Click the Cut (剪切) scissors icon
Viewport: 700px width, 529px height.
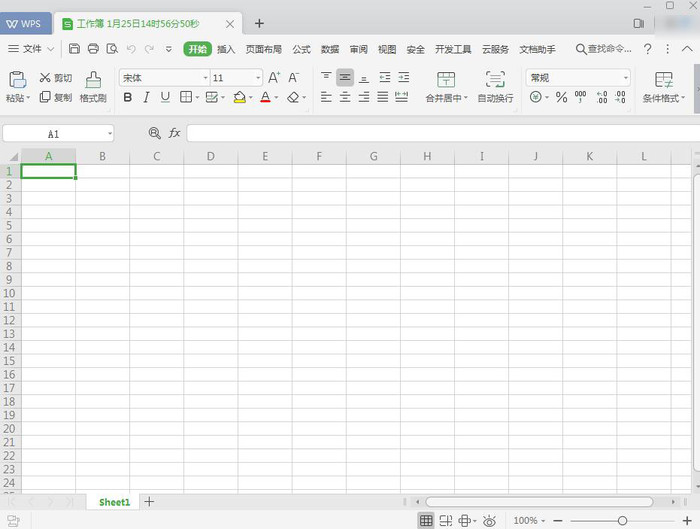[x=45, y=78]
